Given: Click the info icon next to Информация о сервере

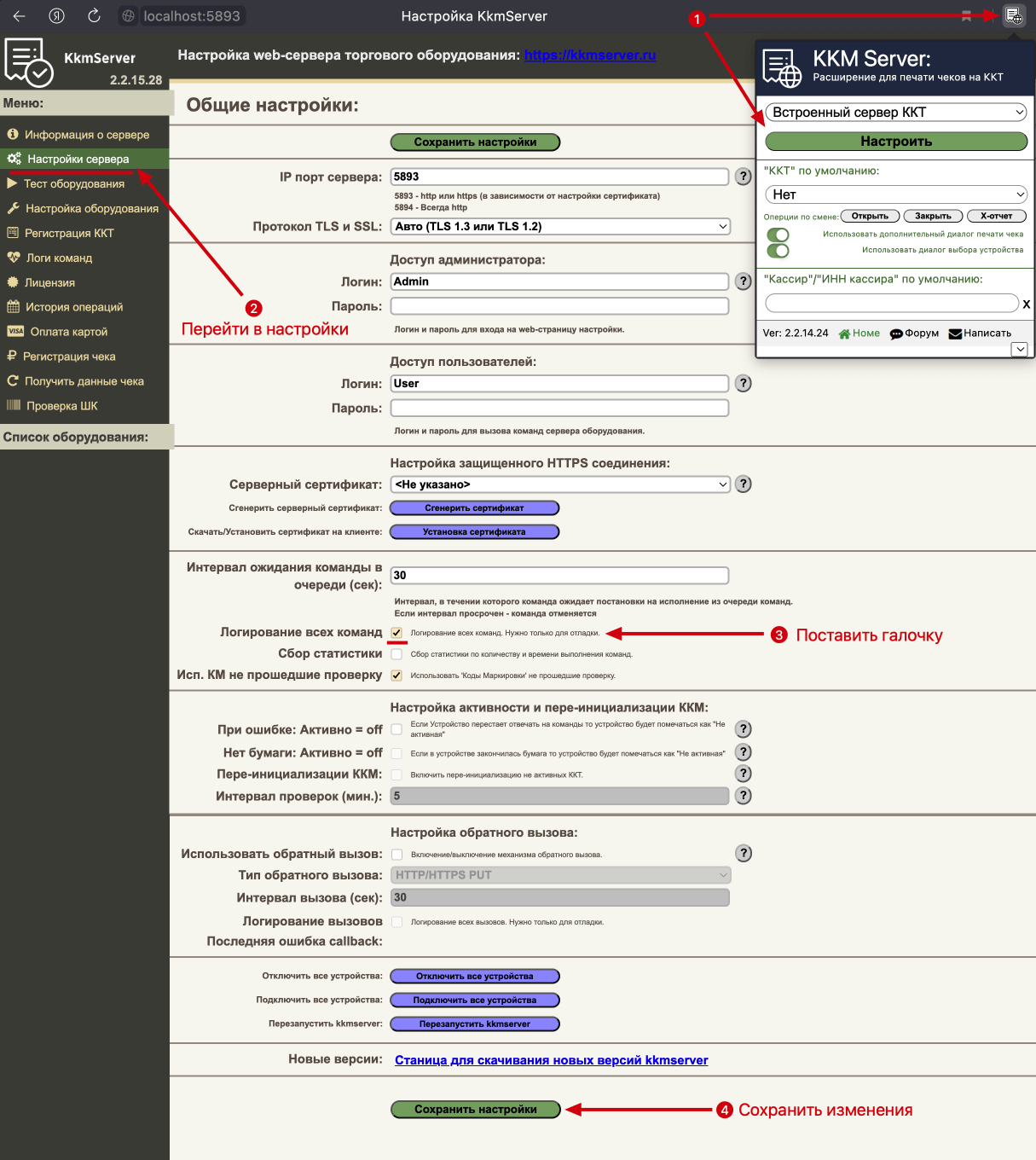Looking at the screenshot, I should [13, 134].
